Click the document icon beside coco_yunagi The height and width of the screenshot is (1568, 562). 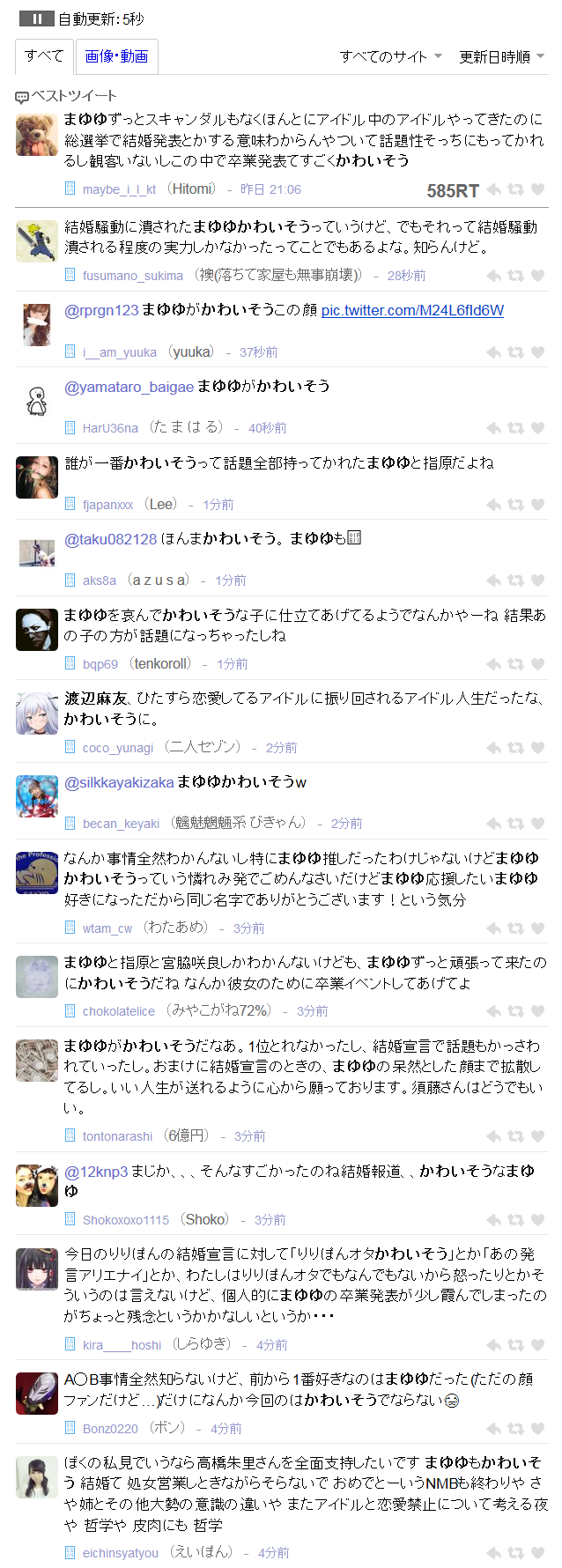click(x=70, y=747)
